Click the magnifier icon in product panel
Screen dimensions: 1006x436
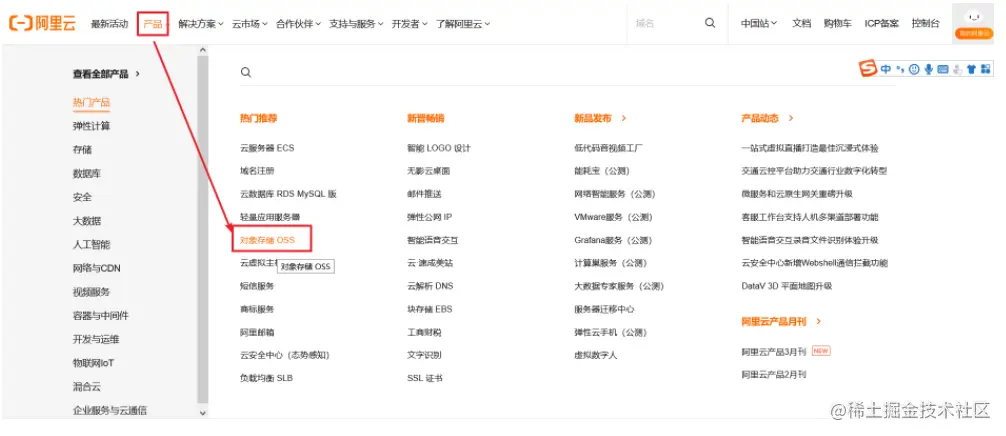point(246,72)
